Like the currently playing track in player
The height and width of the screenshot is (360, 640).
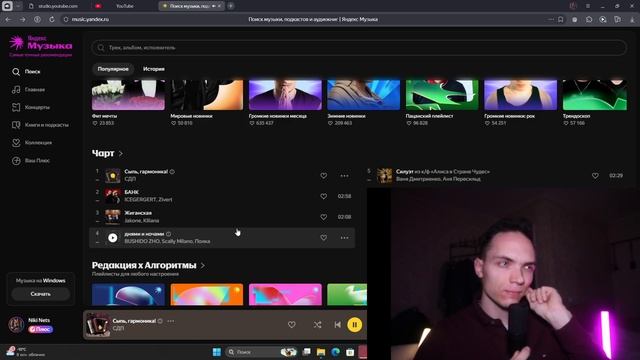(291, 325)
